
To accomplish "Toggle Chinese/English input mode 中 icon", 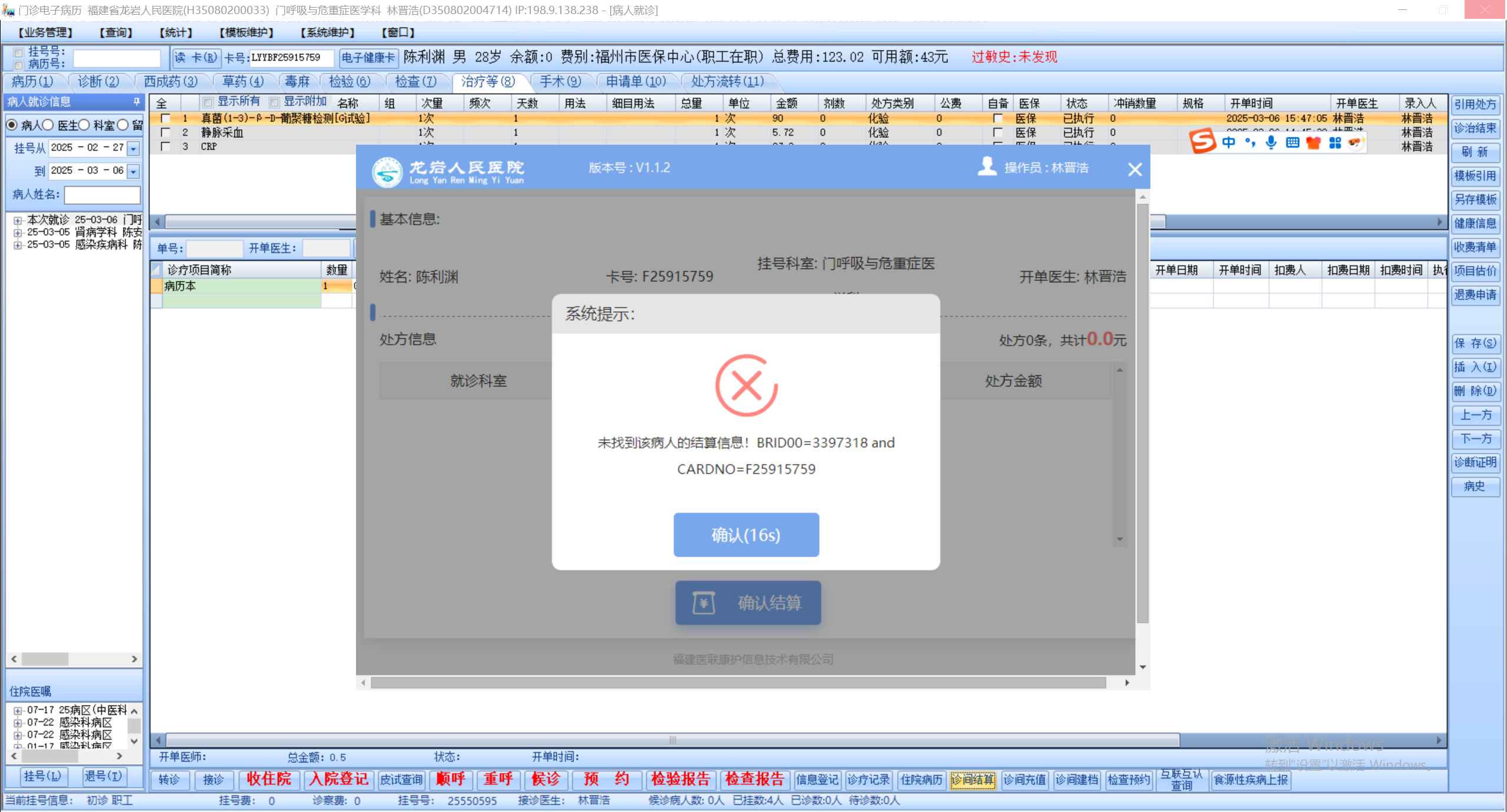I will coord(1229,142).
